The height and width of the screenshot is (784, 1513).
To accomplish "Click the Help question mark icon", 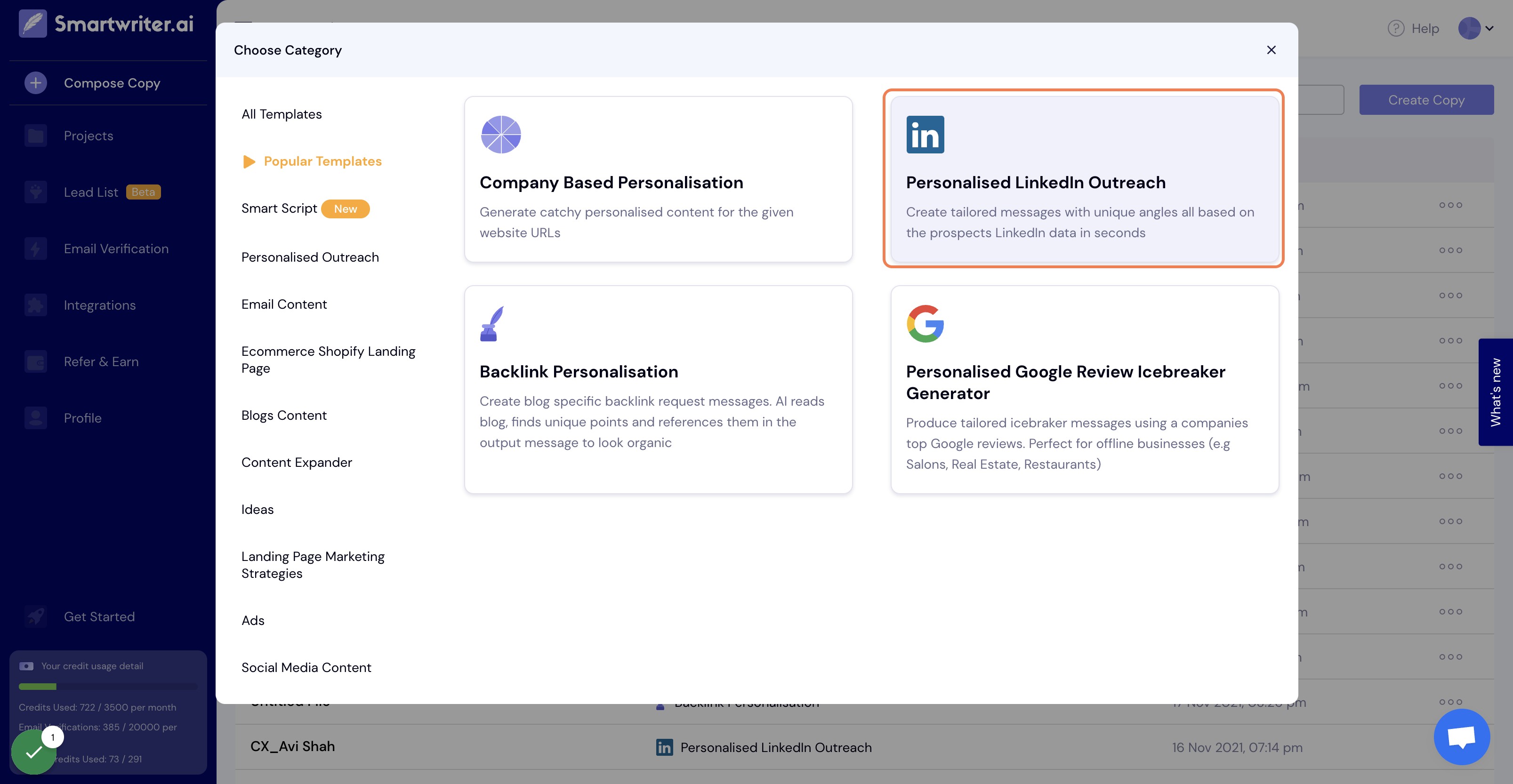I will click(x=1395, y=28).
